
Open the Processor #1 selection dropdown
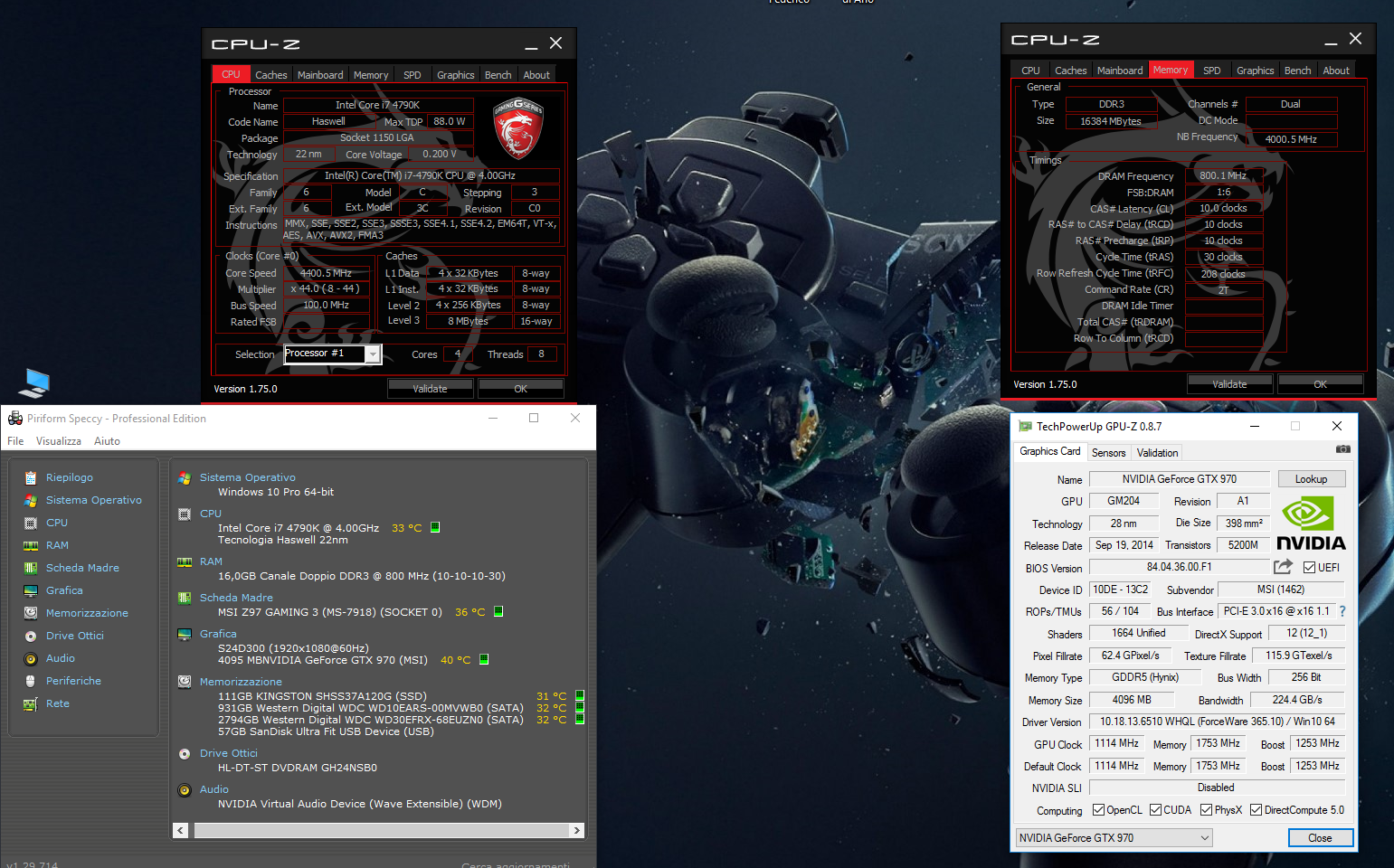tap(373, 354)
